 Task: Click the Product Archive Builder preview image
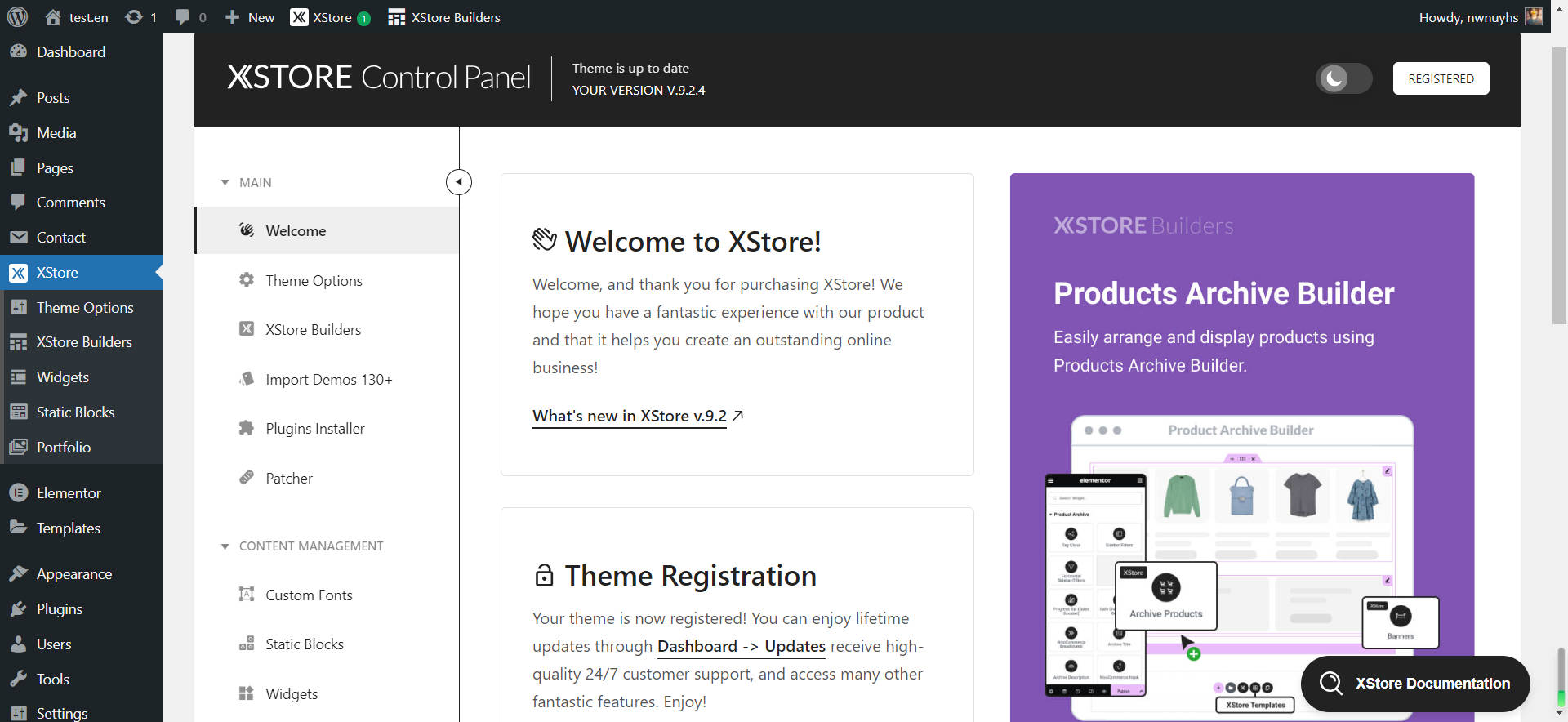[x=1242, y=567]
